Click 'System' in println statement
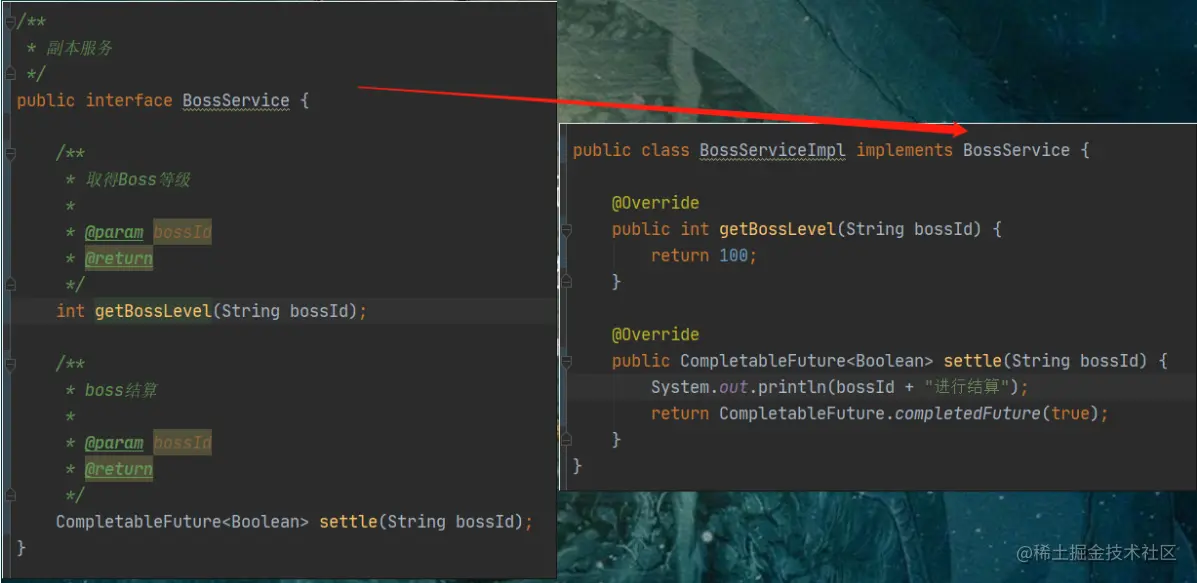1197x583 pixels. click(x=679, y=387)
